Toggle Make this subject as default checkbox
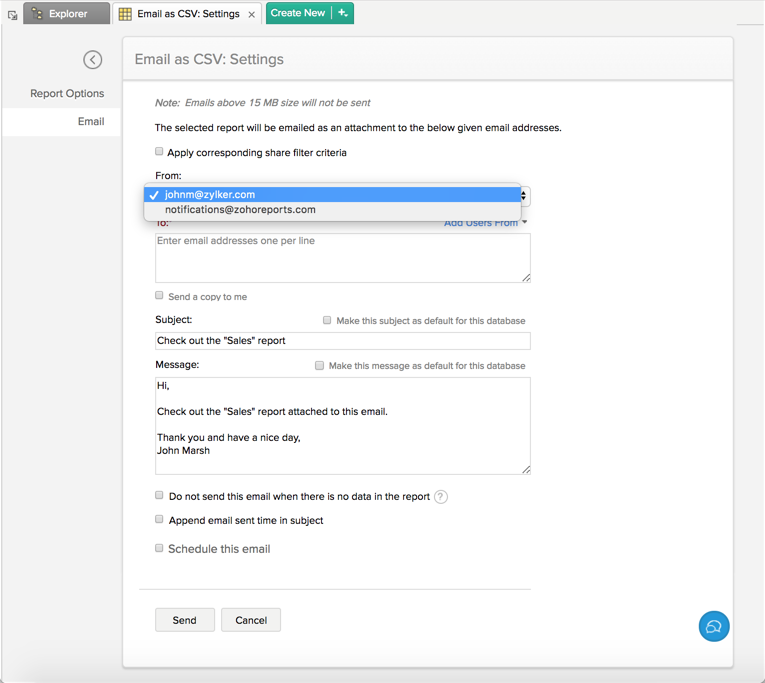This screenshot has height=683, width=765. point(327,320)
